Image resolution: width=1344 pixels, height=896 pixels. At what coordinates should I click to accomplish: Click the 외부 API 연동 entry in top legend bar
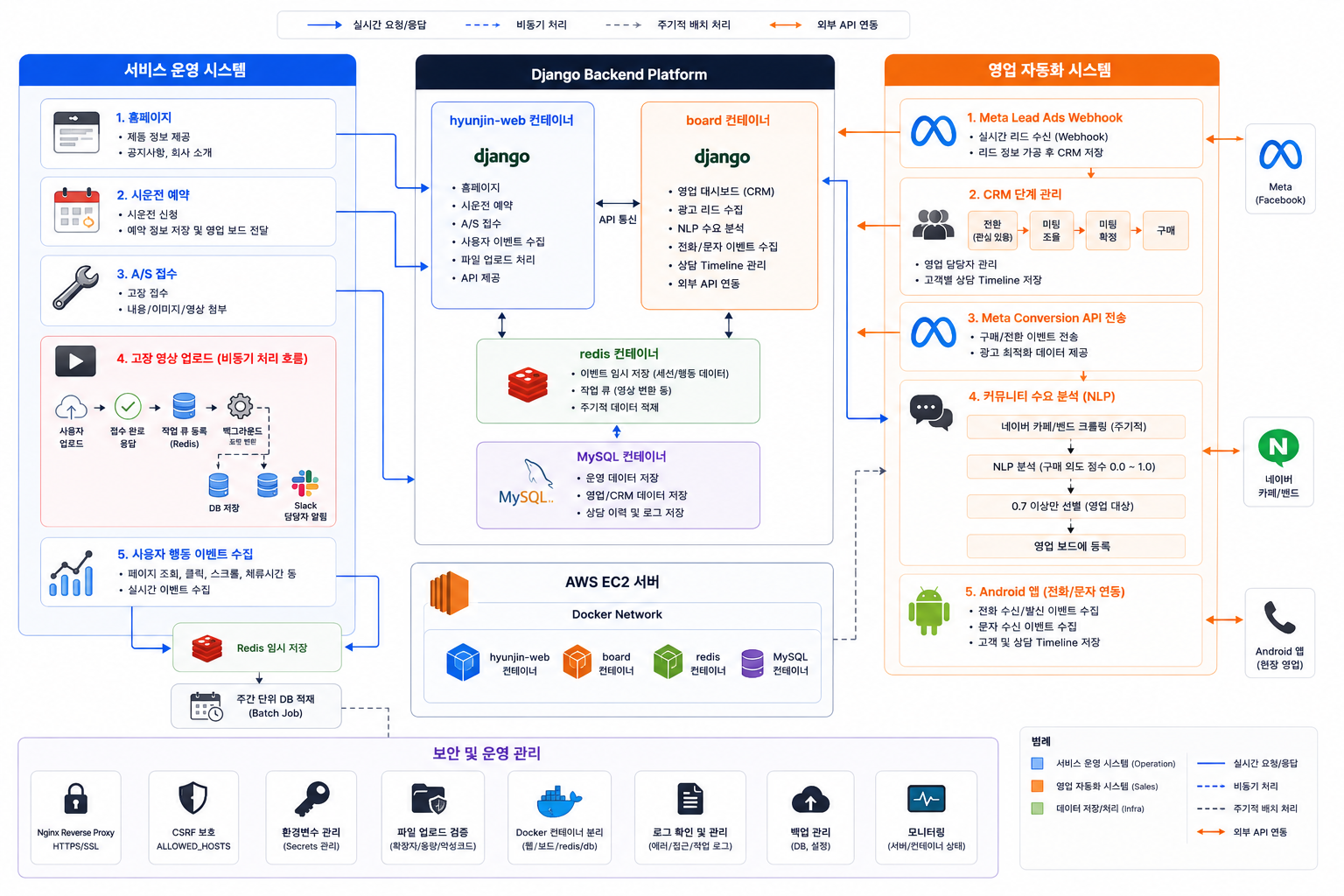(823, 24)
